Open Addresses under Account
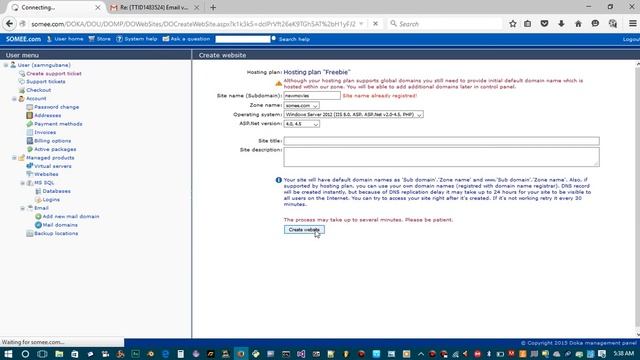 [x=47, y=116]
